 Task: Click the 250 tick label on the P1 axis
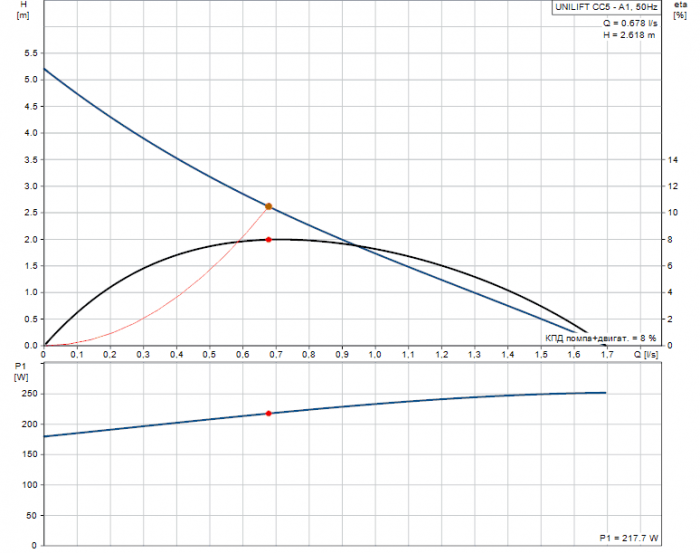[28, 394]
